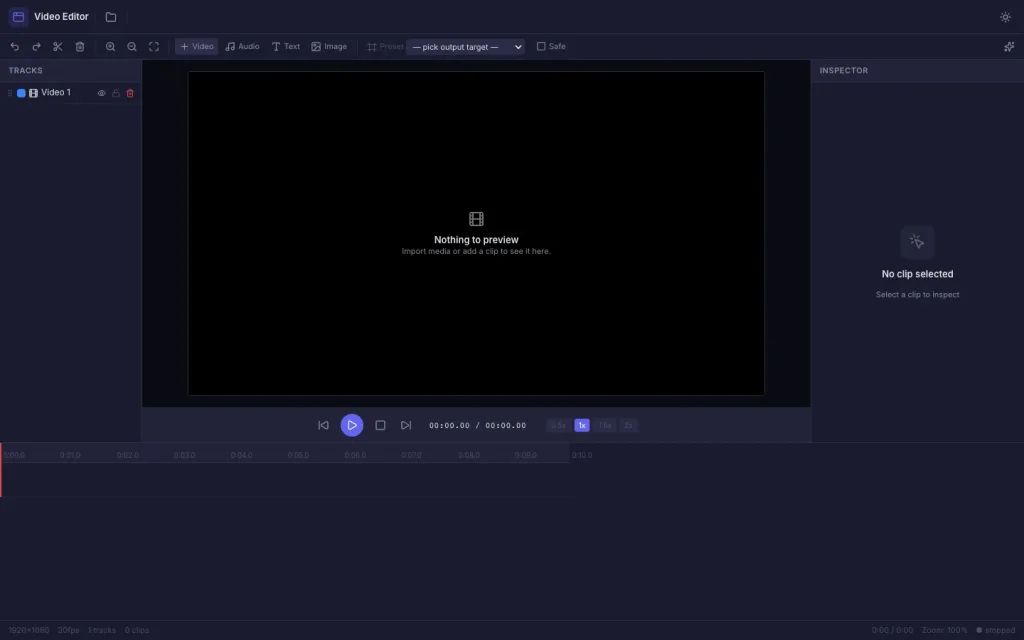Toggle the light theme sun icon
This screenshot has width=1024, height=640.
(x=1005, y=17)
